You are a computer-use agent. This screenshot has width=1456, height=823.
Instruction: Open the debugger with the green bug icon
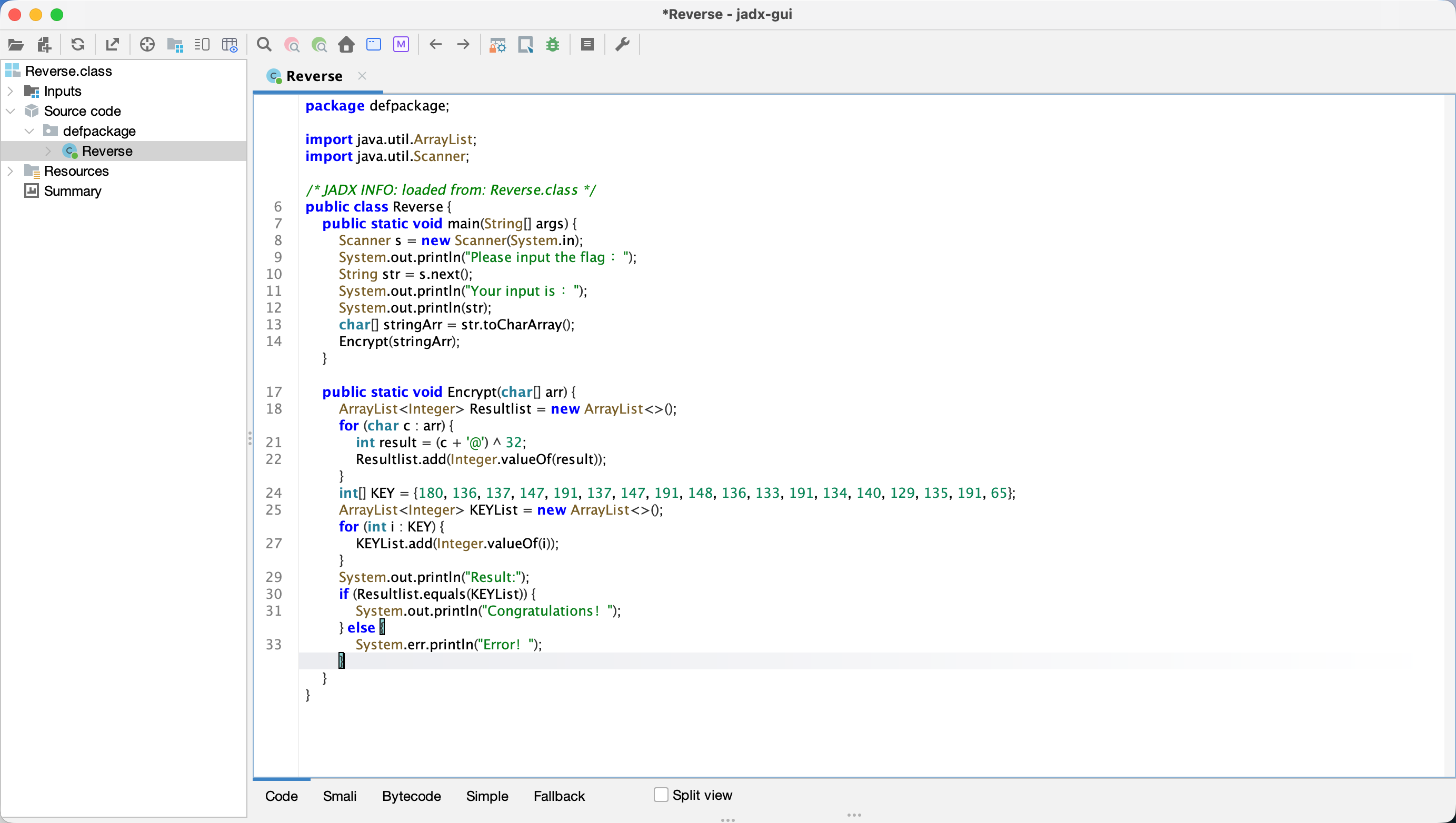point(553,45)
